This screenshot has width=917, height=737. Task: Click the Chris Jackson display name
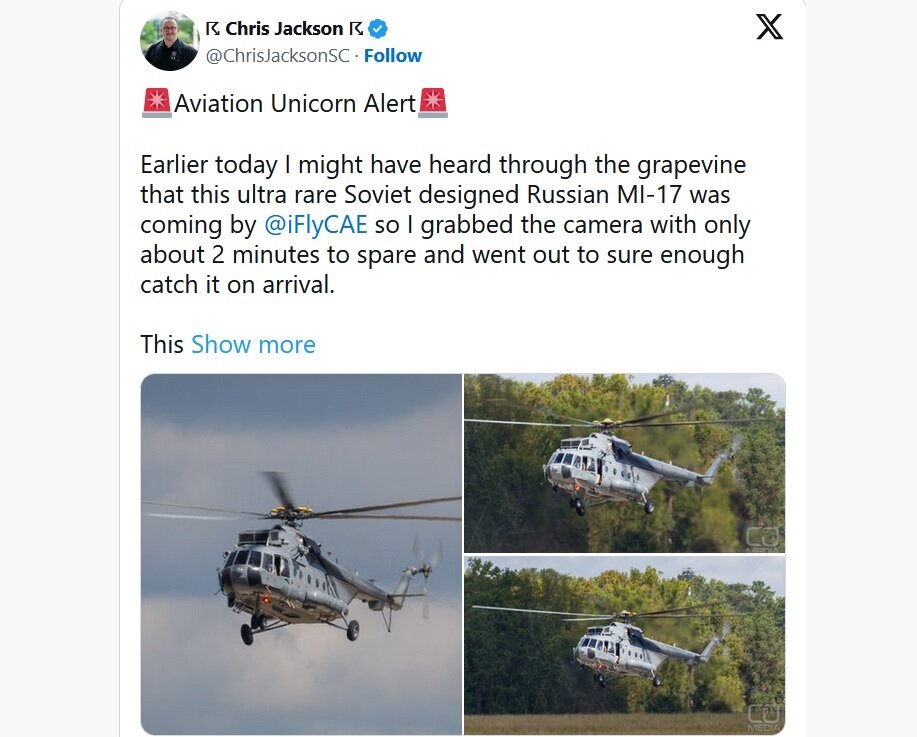click(284, 28)
